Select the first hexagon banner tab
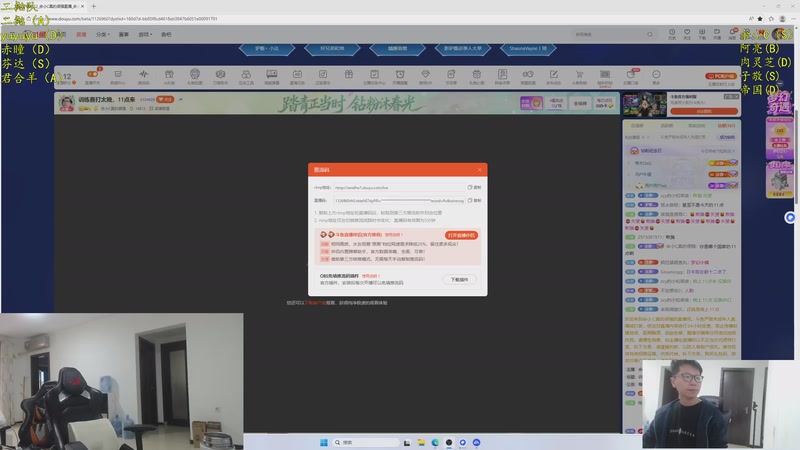The image size is (800, 450). click(x=267, y=48)
